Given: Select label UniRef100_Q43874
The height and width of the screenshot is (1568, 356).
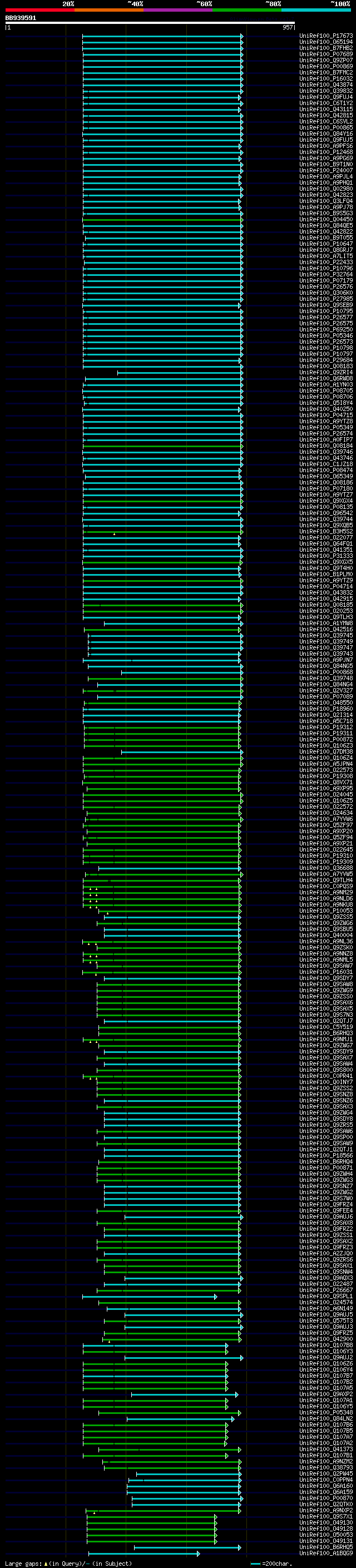Looking at the screenshot, I should [x=326, y=85].
